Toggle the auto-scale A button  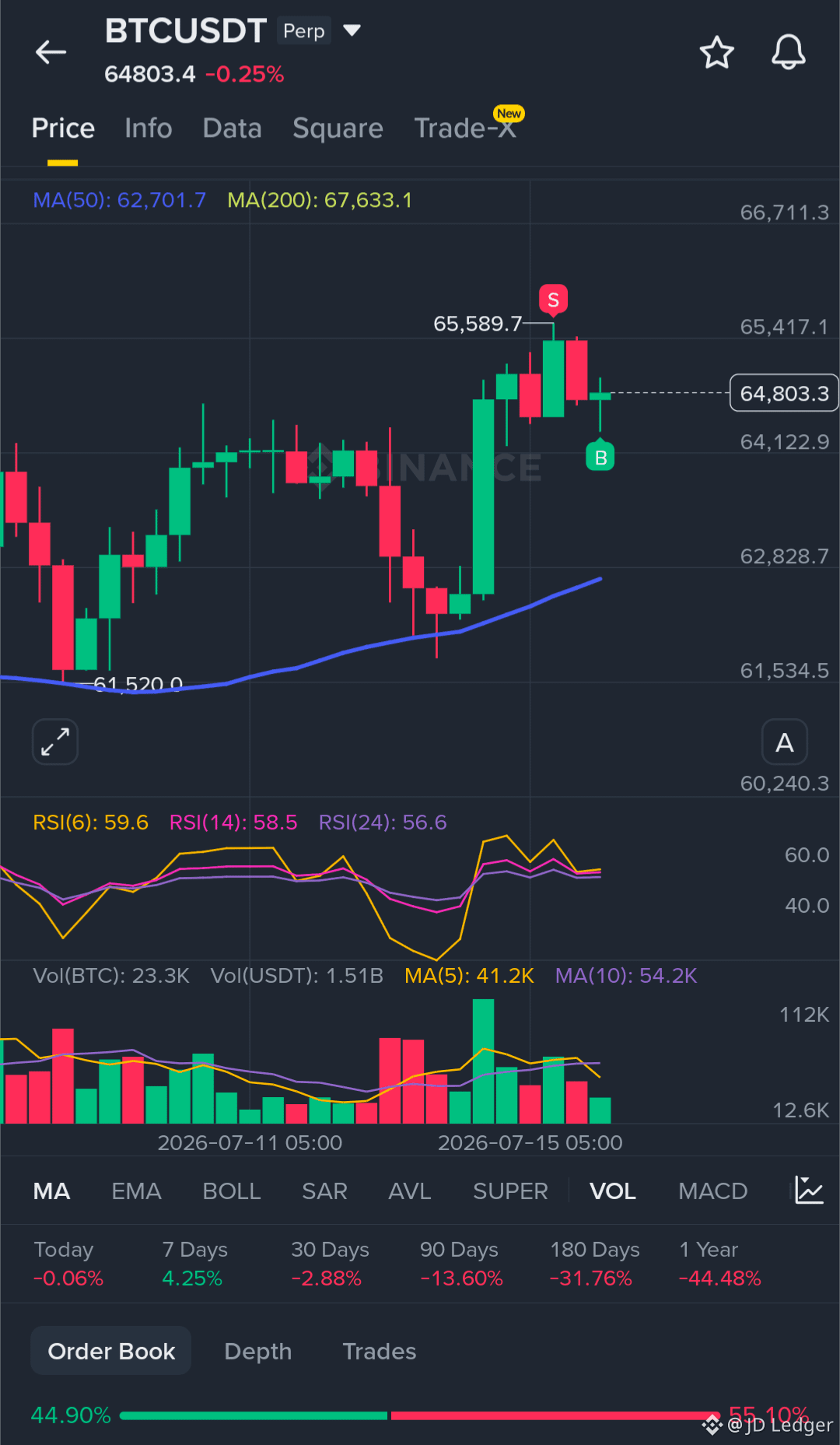pos(785,742)
